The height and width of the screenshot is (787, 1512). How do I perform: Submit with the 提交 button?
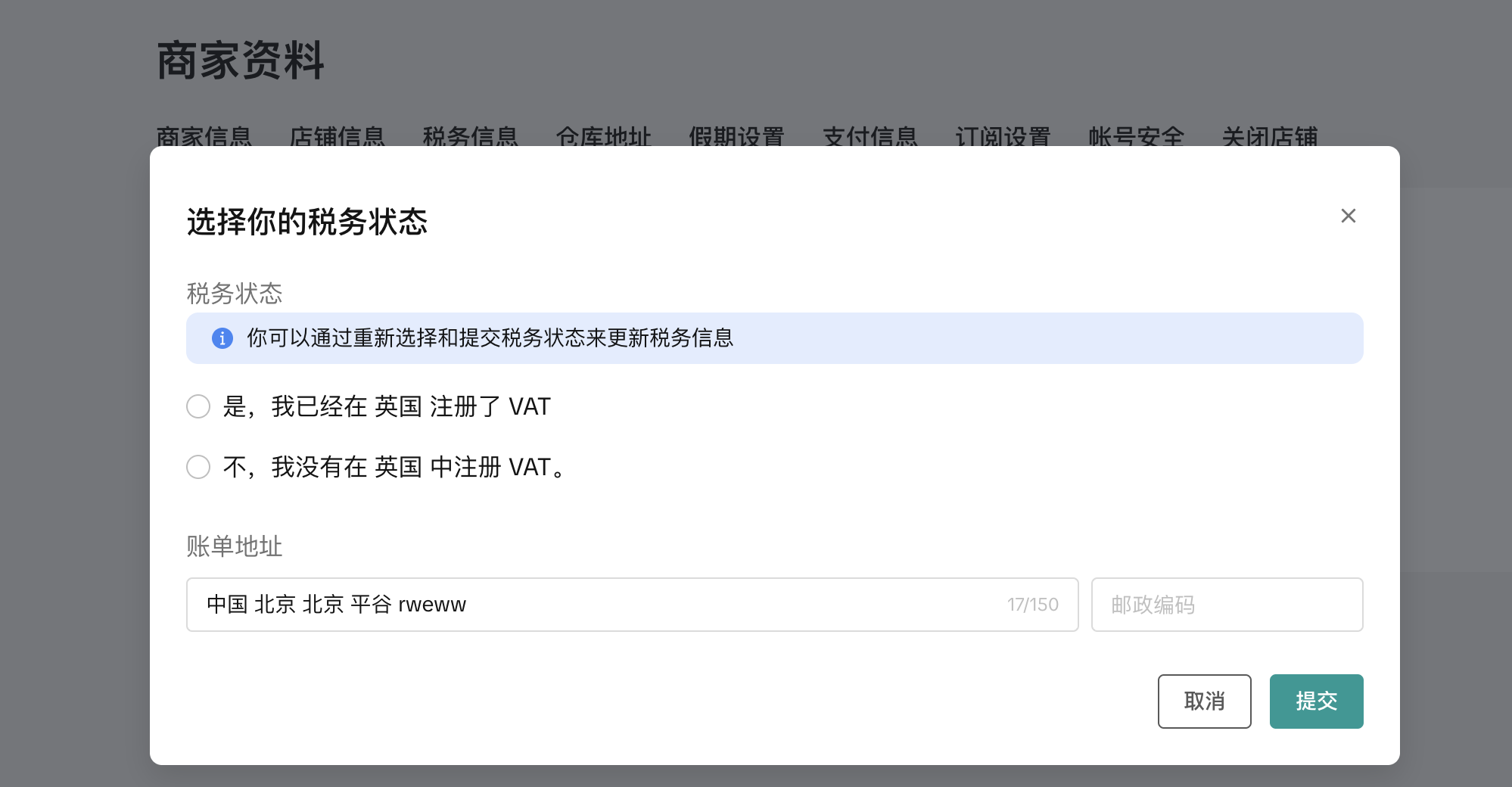[1316, 701]
